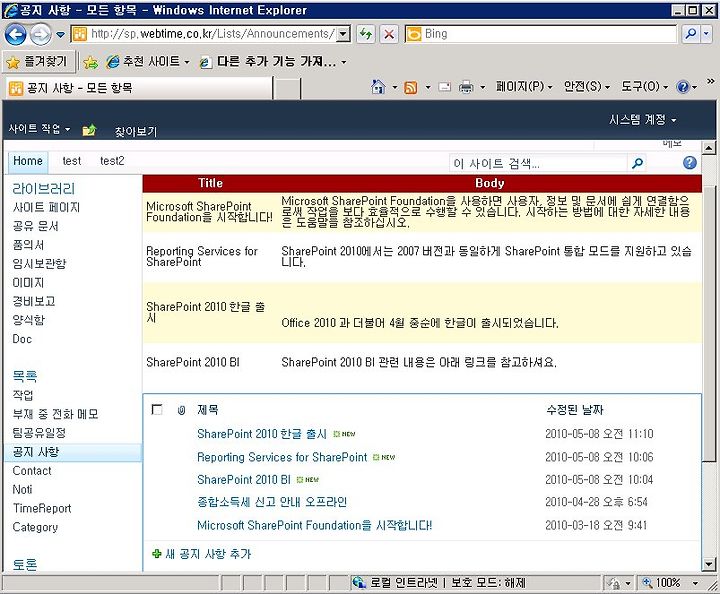Open the 사이트 작업 site actions menu
720x594 pixels.
click(39, 129)
